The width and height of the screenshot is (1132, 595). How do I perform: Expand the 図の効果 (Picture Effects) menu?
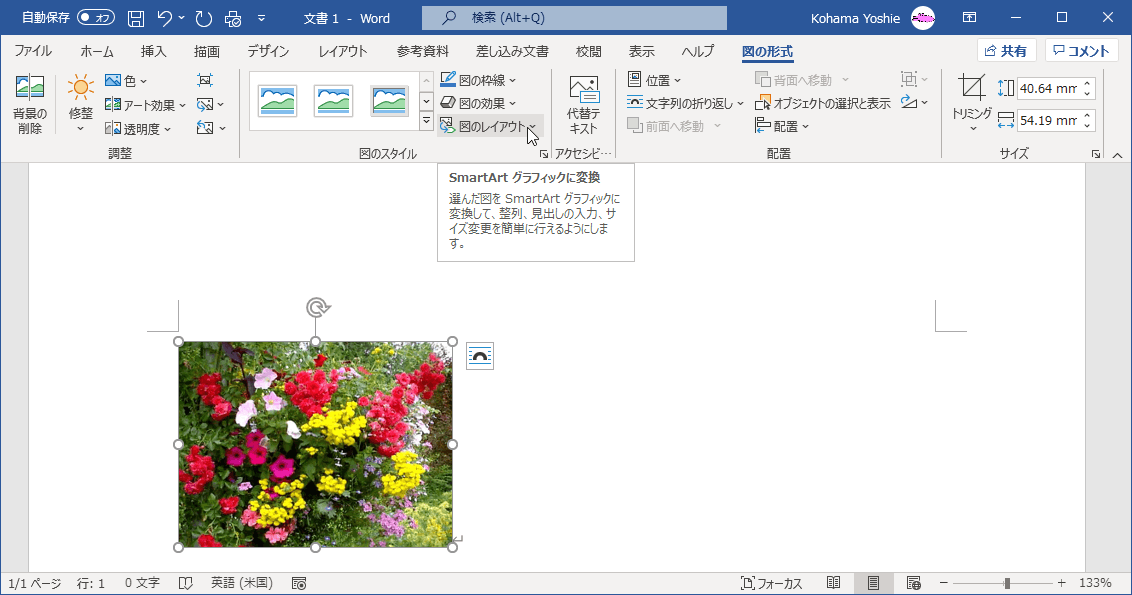click(x=479, y=102)
